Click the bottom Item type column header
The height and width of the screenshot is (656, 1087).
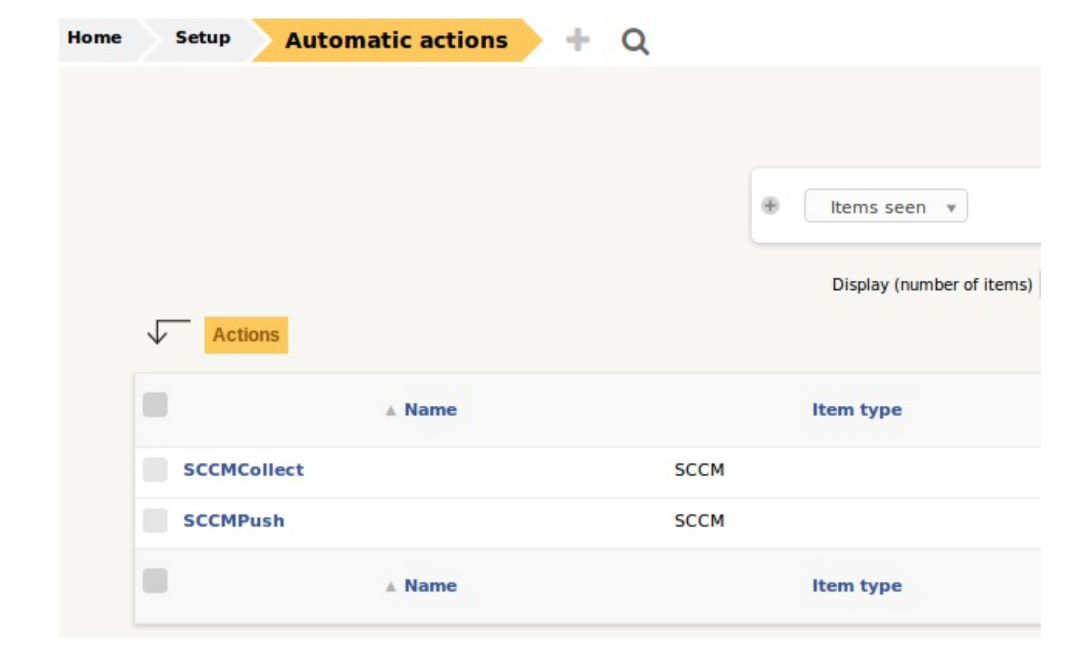tap(856, 586)
